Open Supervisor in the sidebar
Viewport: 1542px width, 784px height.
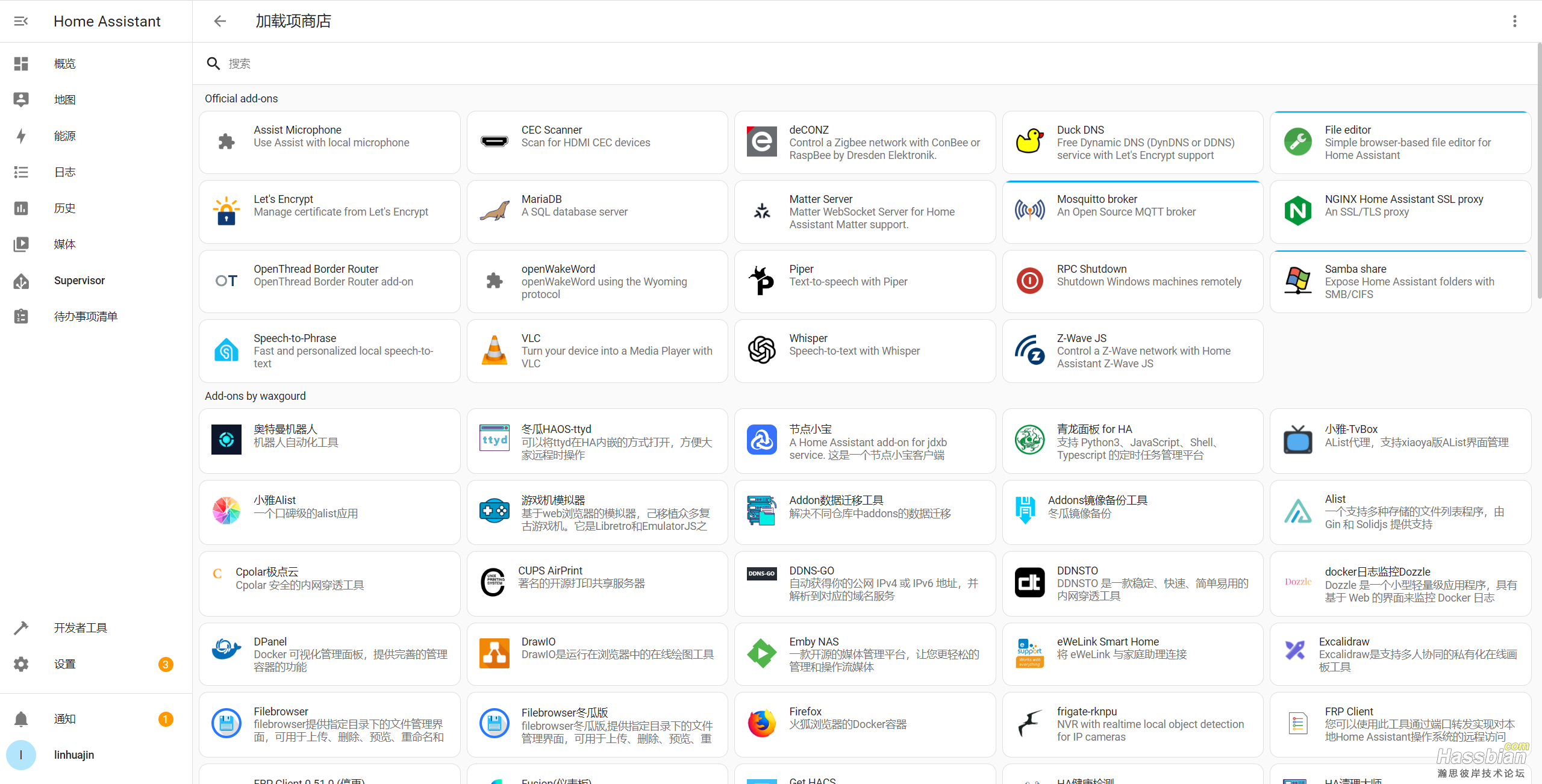pos(80,281)
